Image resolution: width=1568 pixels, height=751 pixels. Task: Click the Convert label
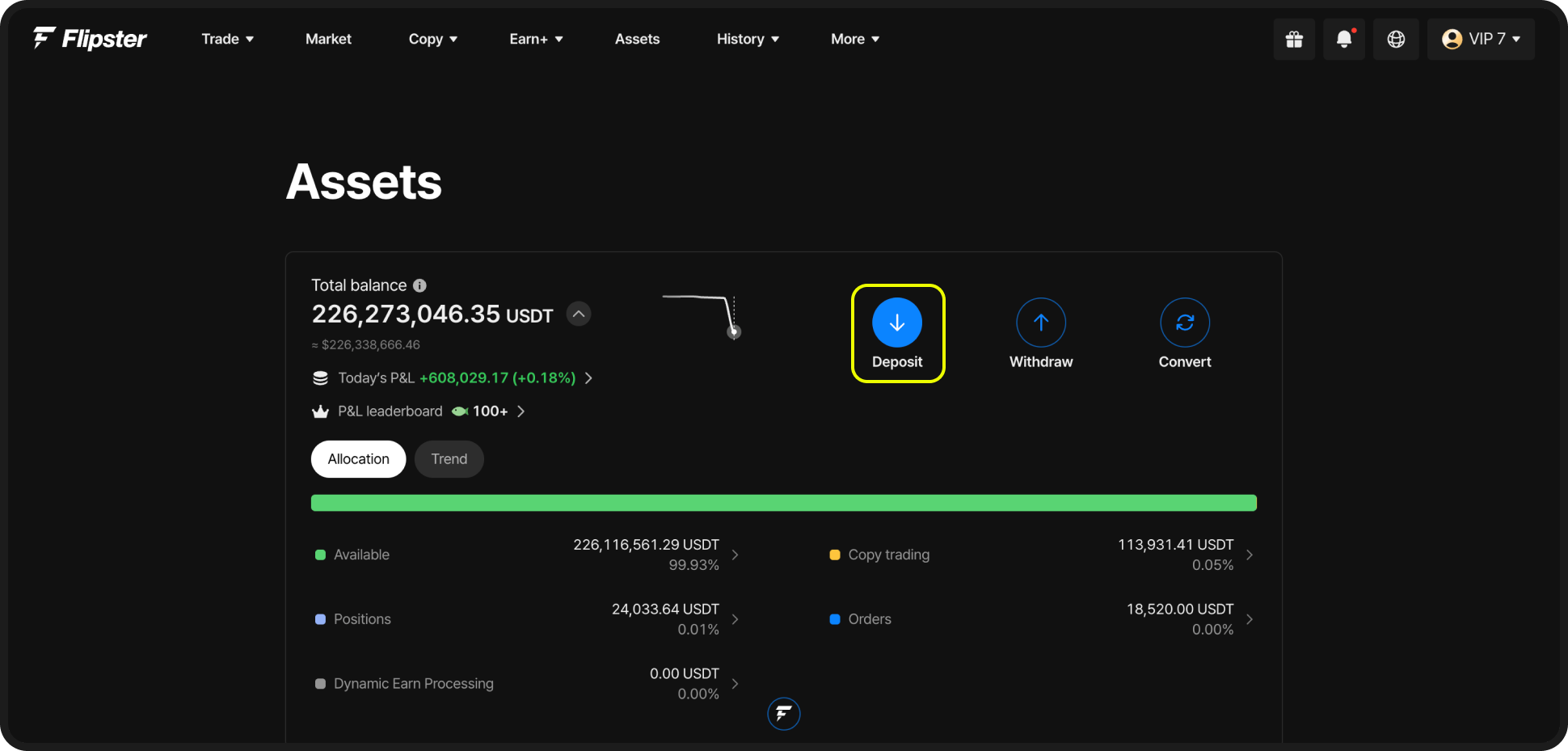pyautogui.click(x=1185, y=362)
